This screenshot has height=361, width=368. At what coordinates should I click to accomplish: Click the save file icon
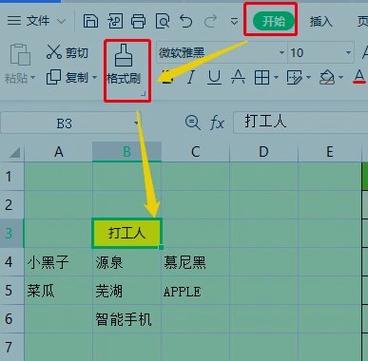tap(90, 22)
